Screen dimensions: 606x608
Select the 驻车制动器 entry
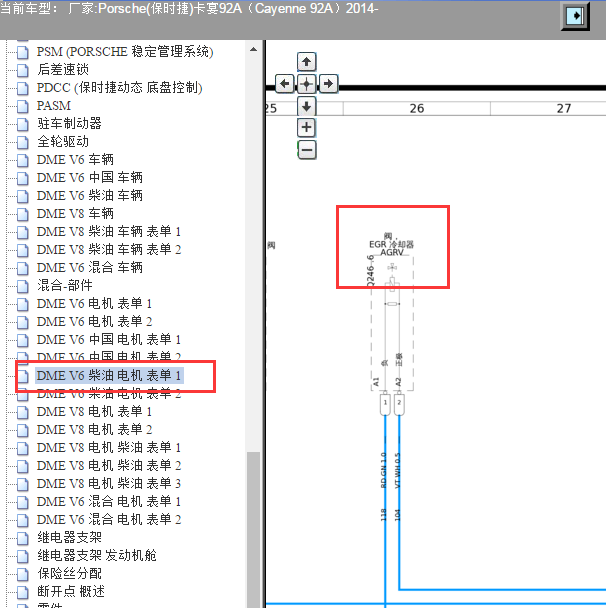click(69, 124)
